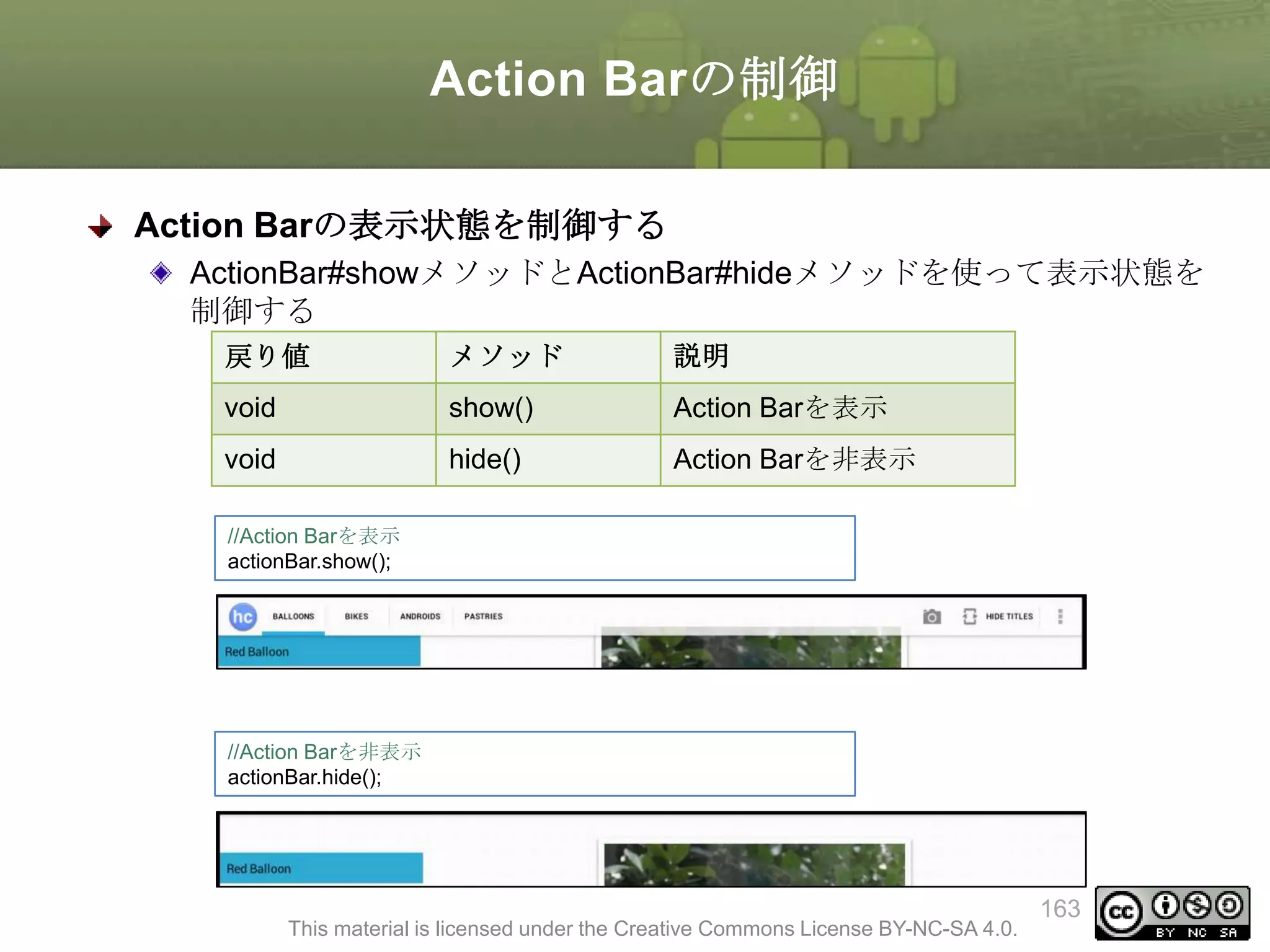This screenshot has width=1270, height=952.
Task: Click the slide title Action Barの制御
Action: point(634,79)
